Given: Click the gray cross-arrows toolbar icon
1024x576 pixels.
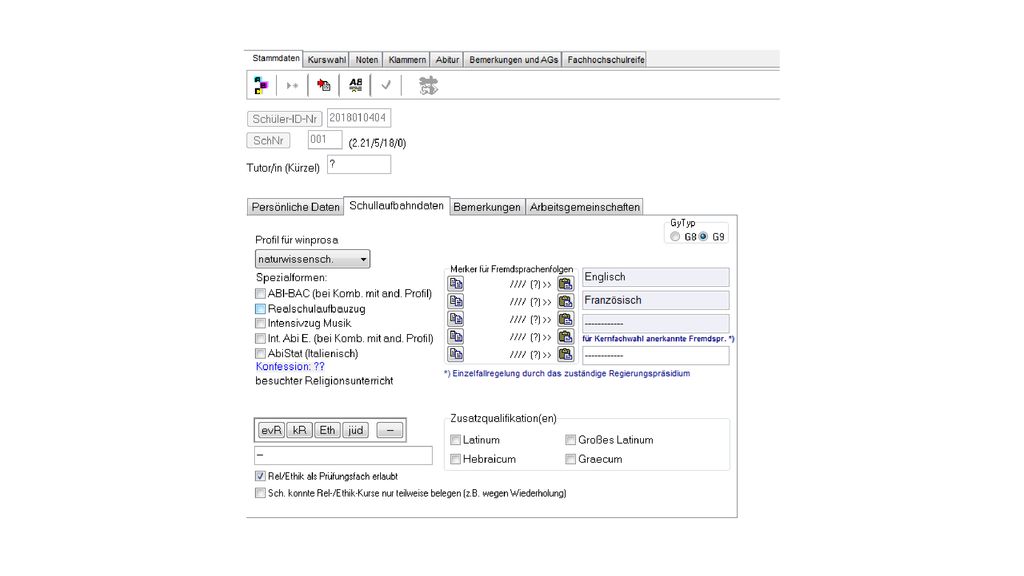Looking at the screenshot, I should point(428,85).
